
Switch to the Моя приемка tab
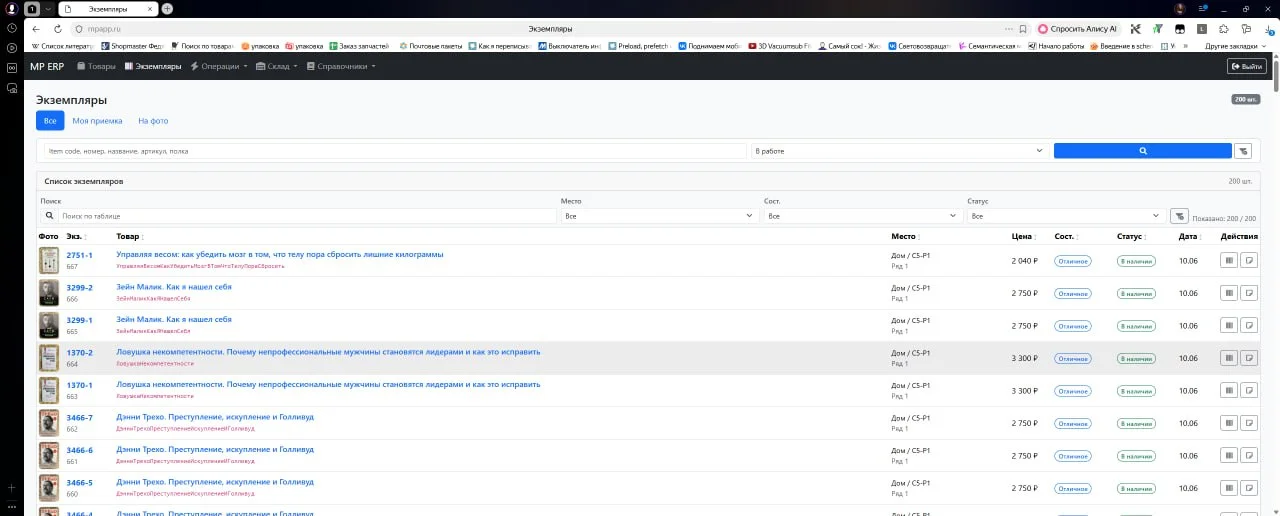pos(97,121)
